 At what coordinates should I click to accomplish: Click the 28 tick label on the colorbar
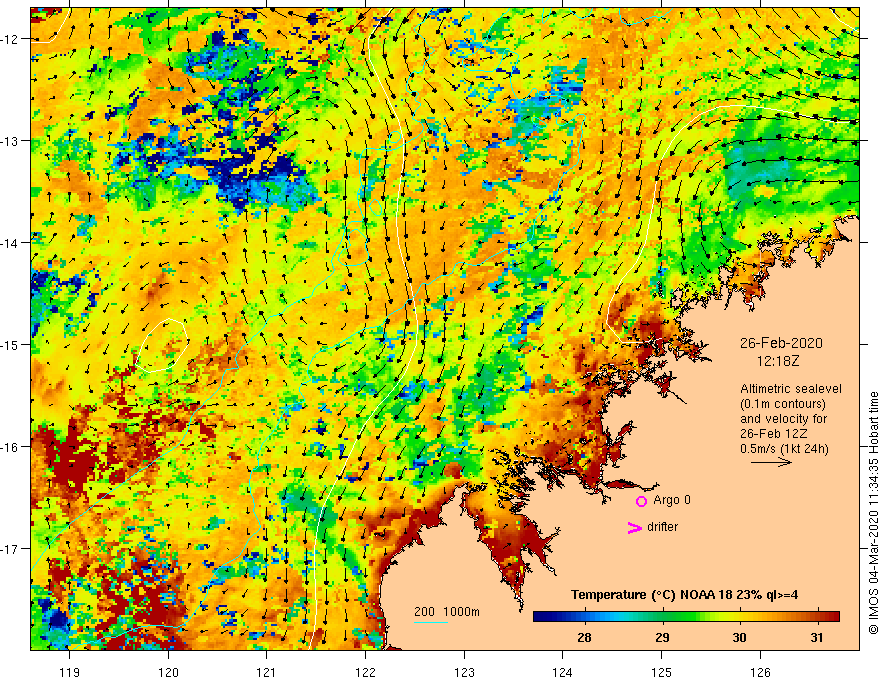pos(584,637)
